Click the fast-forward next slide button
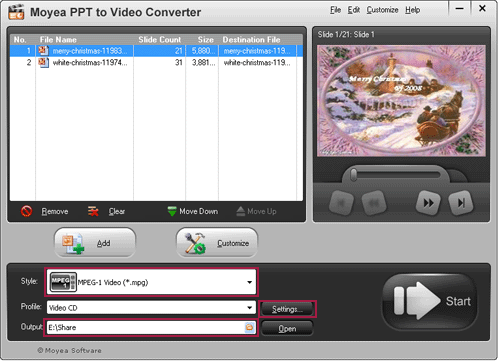This screenshot has height=362, width=500. 428,202
